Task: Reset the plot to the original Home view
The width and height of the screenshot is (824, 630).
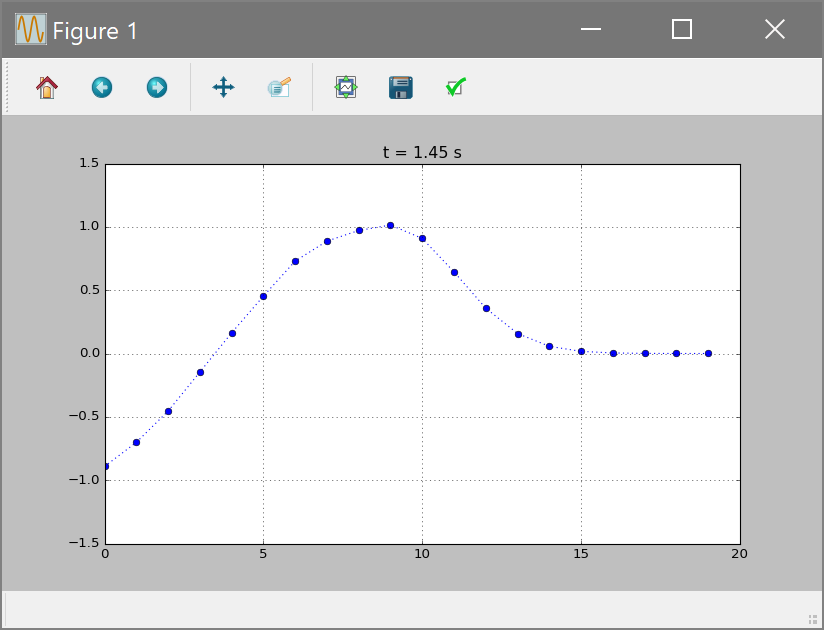Action: 47,87
